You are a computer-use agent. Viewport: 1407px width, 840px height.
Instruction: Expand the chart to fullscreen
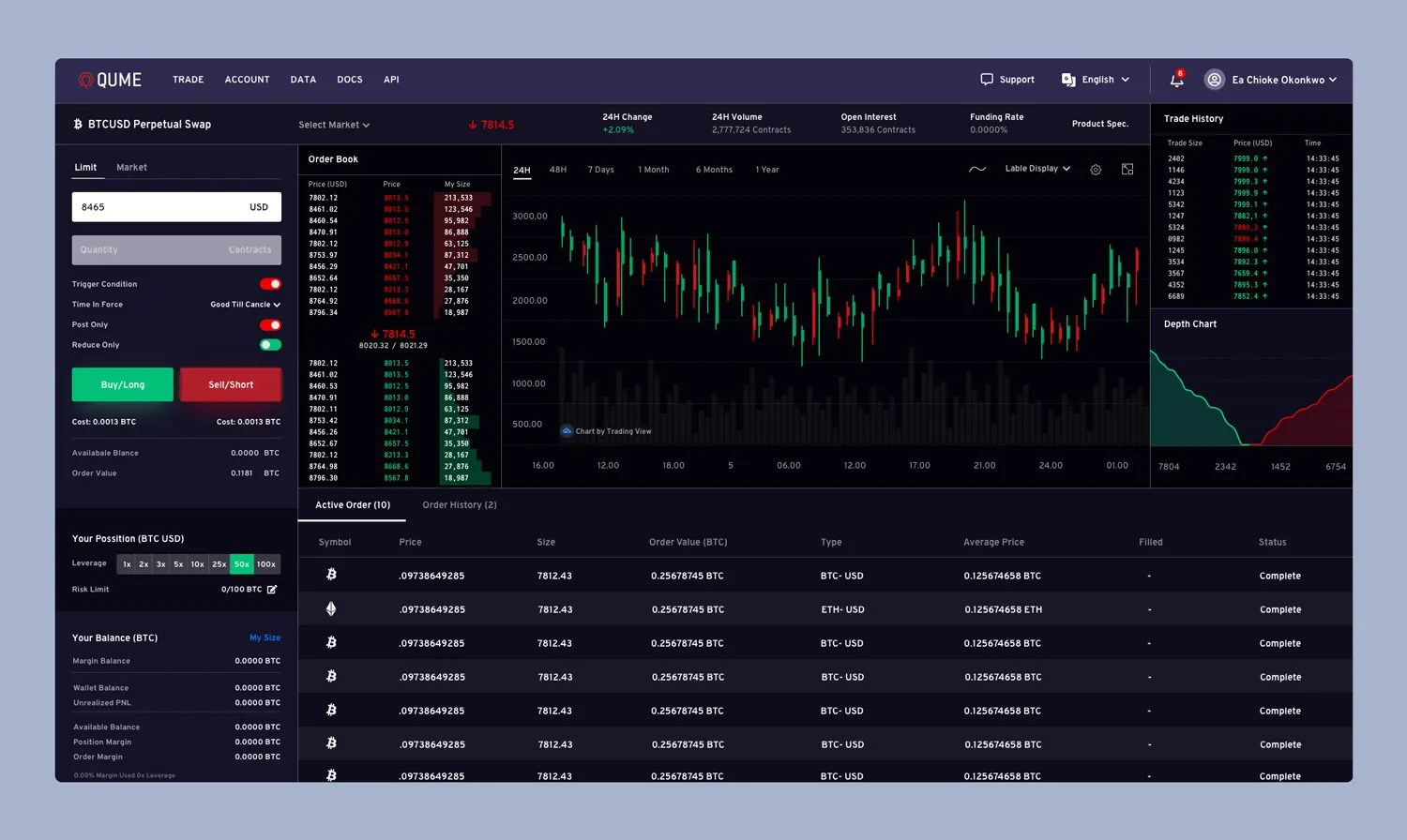tap(1127, 170)
